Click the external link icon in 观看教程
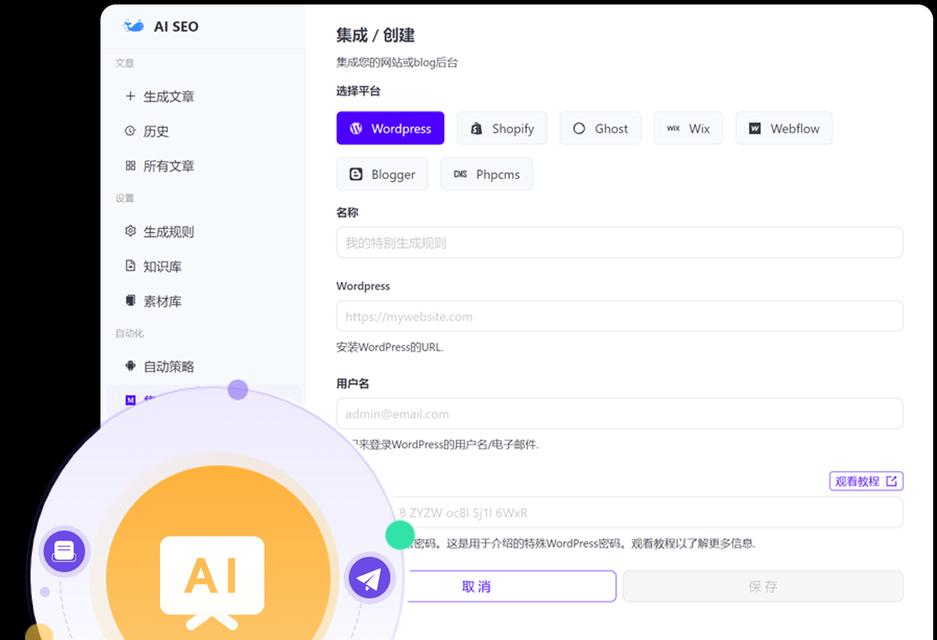Image resolution: width=937 pixels, height=640 pixels. coord(892,481)
